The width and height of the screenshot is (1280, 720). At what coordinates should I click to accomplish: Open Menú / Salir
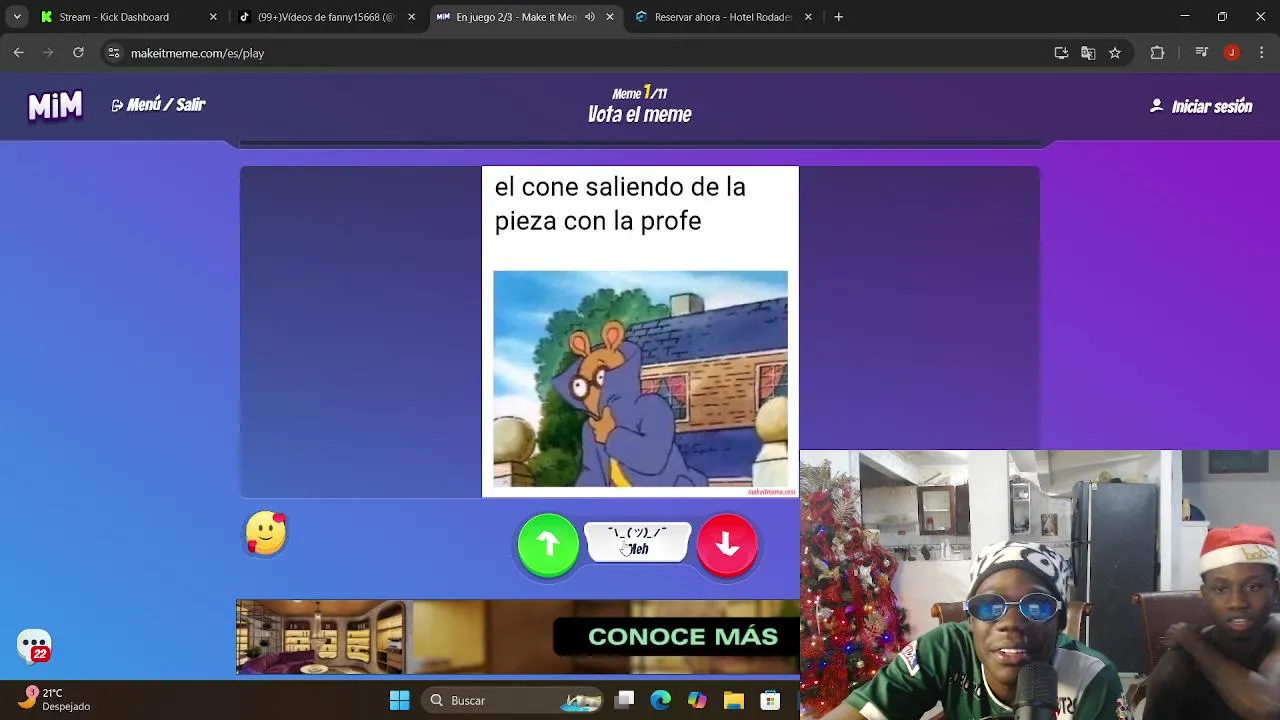point(158,105)
